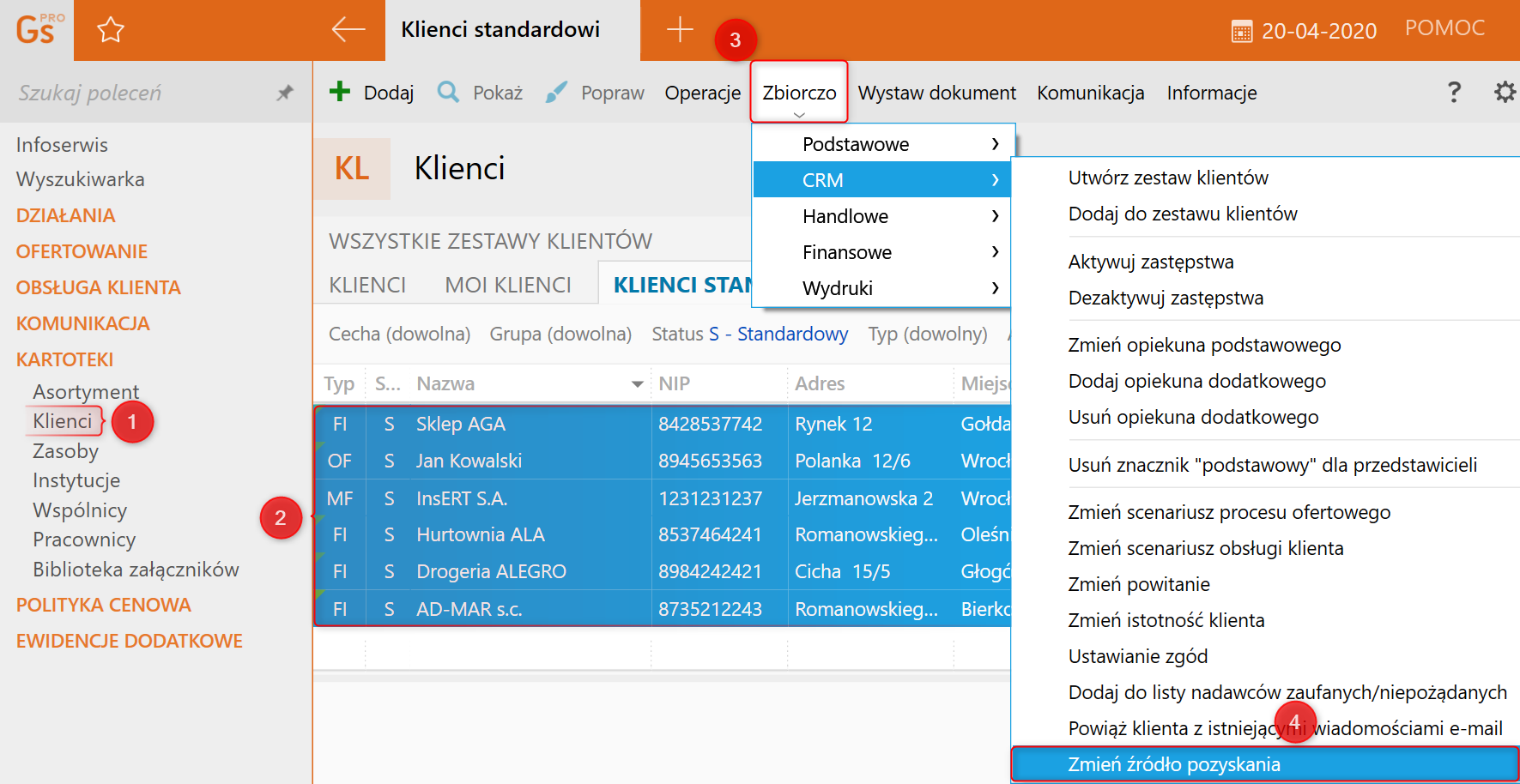This screenshot has width=1520, height=784.
Task: Choose Zmień istotność klienta
Action: (x=1166, y=620)
